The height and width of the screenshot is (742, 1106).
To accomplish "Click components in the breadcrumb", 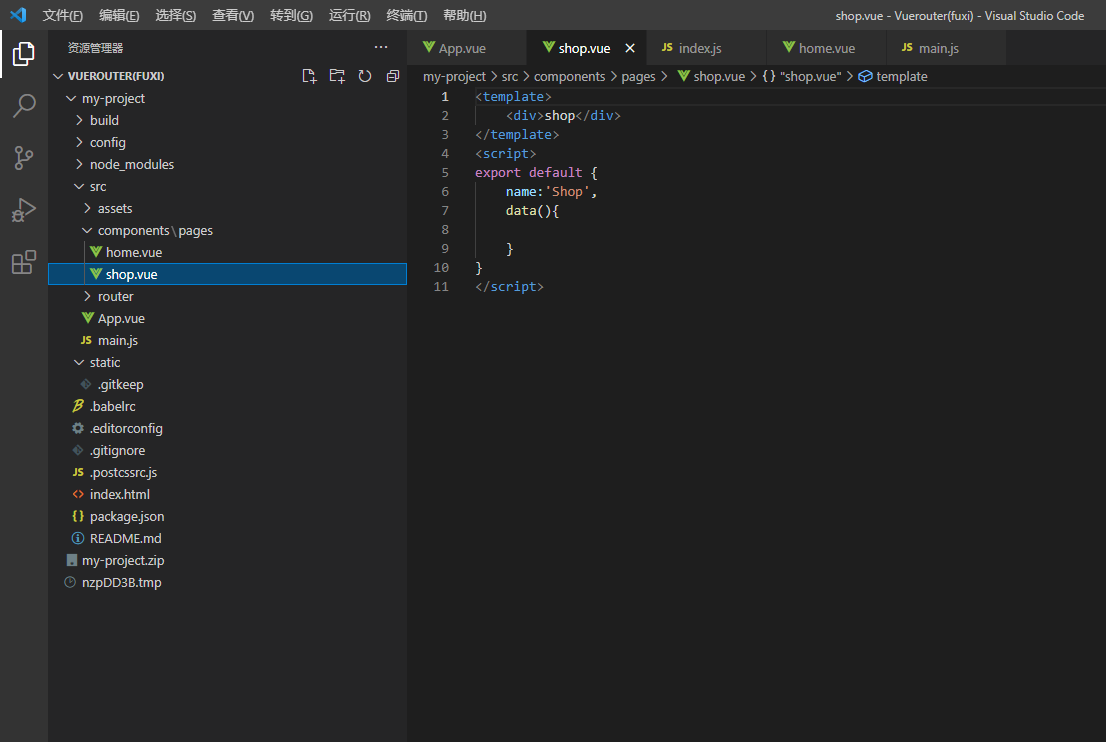I will point(569,76).
